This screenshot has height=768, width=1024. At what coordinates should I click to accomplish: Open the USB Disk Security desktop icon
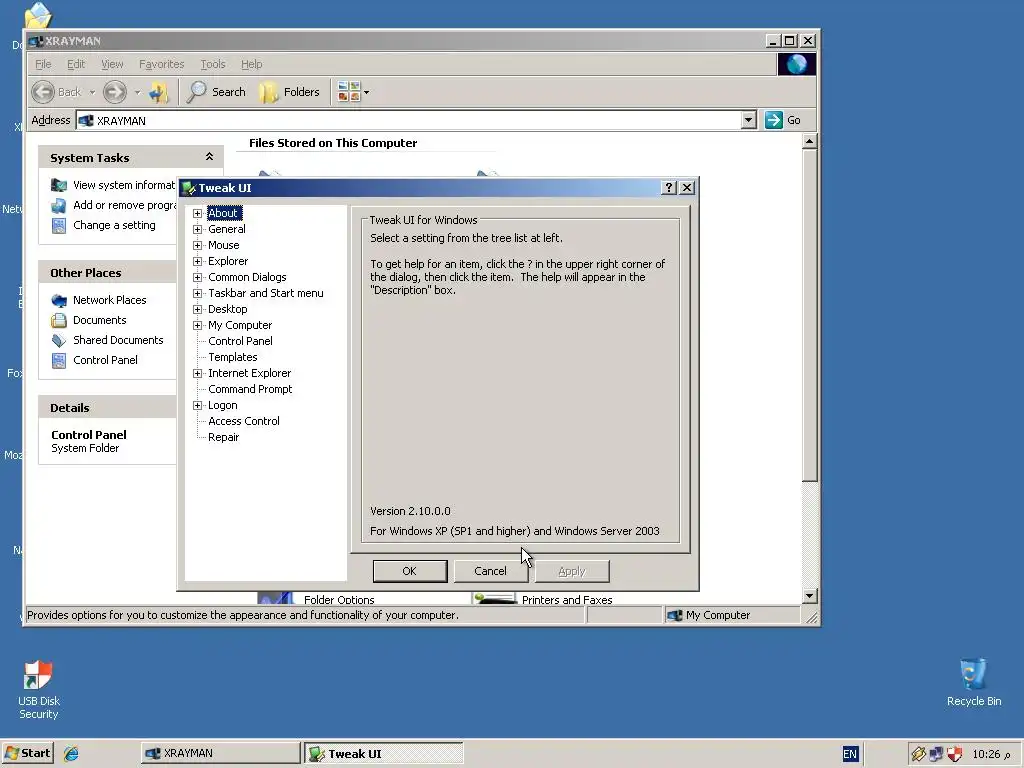38,690
